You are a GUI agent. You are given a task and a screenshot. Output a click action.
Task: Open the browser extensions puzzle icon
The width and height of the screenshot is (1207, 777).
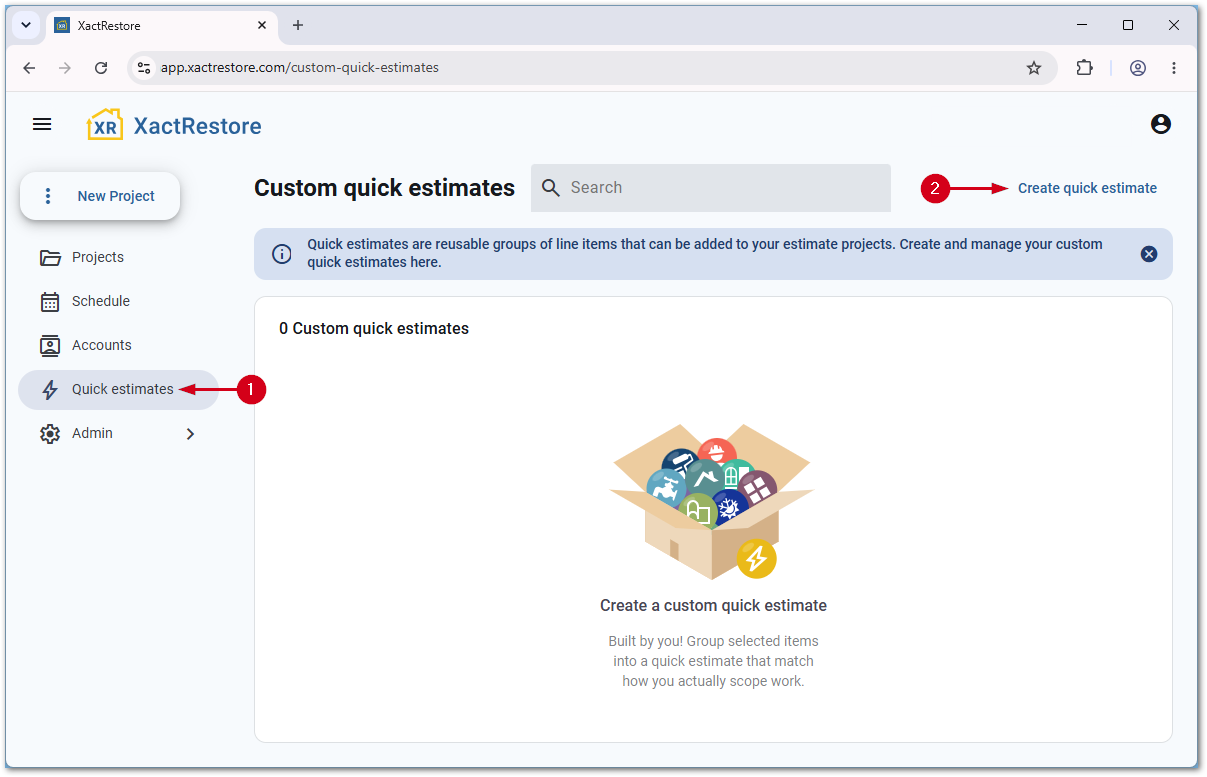pyautogui.click(x=1084, y=68)
